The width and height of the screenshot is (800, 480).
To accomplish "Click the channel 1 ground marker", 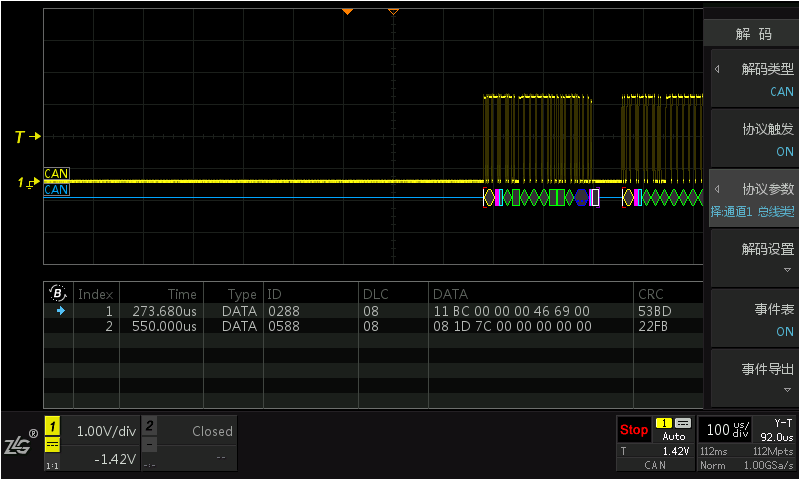I will 28,182.
